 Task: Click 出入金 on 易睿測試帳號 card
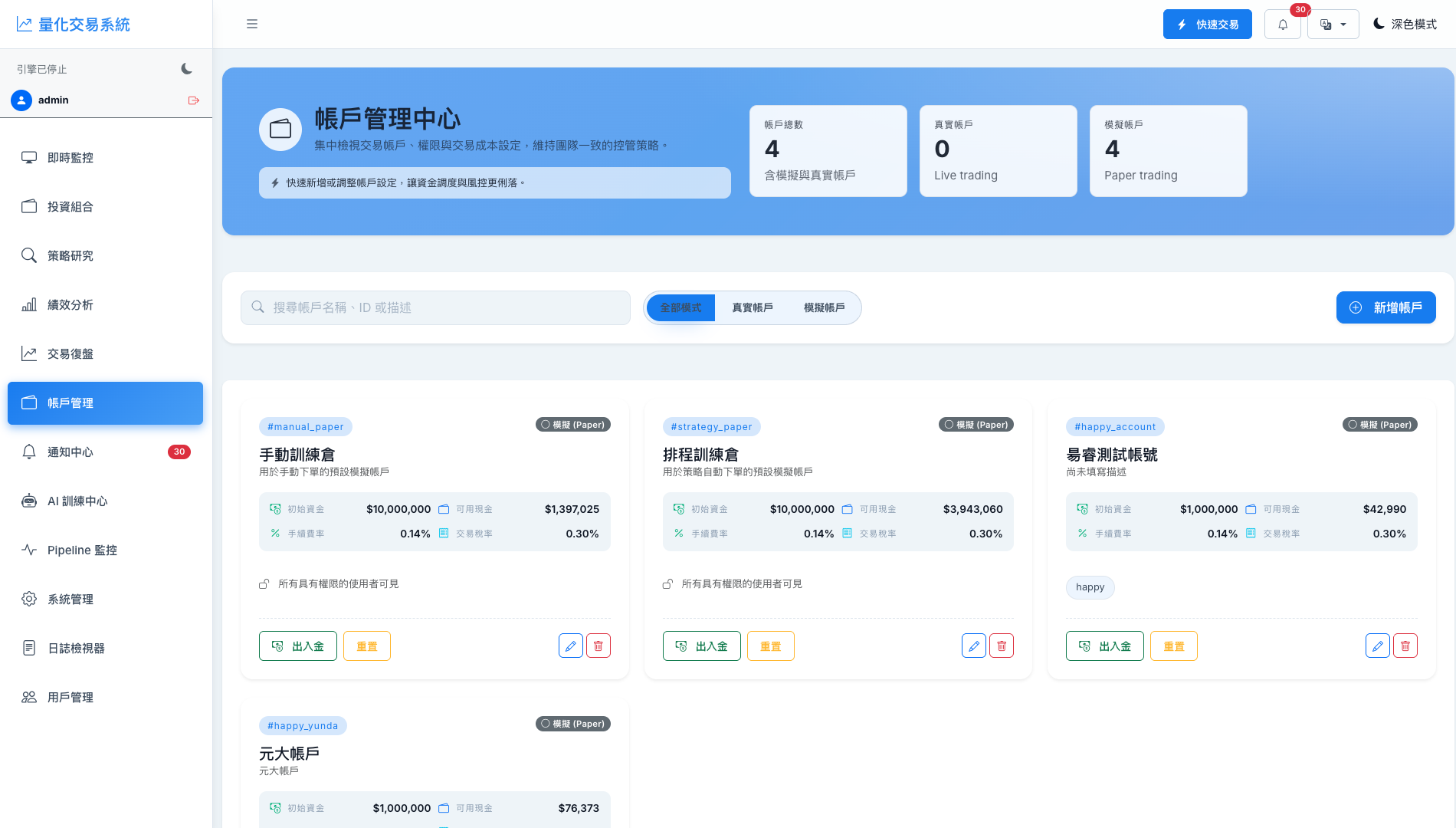[x=1105, y=646]
